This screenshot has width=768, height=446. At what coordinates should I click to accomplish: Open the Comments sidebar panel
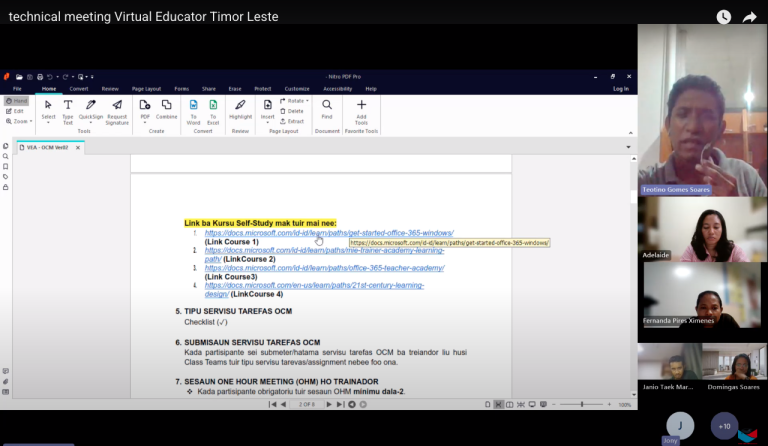5,371
